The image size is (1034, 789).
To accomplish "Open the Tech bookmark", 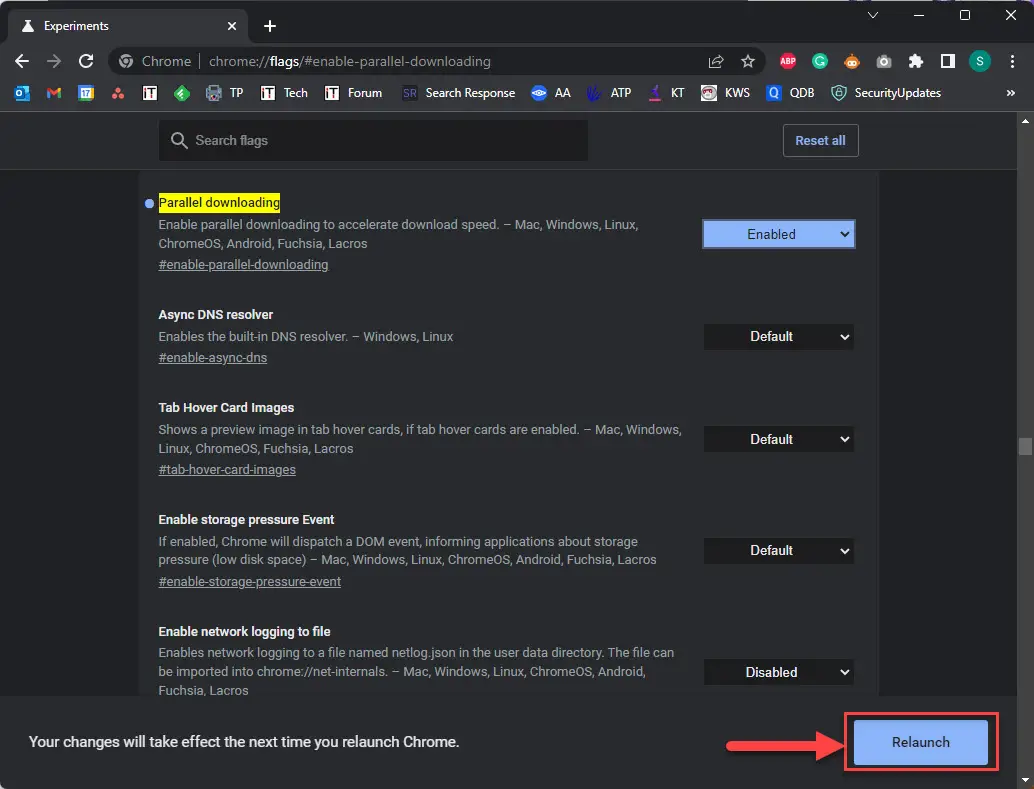I will click(x=284, y=93).
